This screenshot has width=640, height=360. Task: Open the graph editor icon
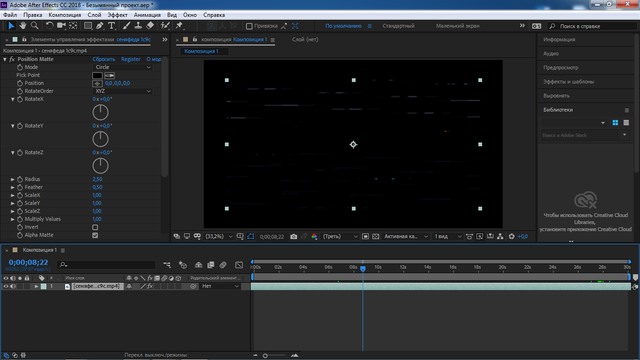[x=239, y=265]
